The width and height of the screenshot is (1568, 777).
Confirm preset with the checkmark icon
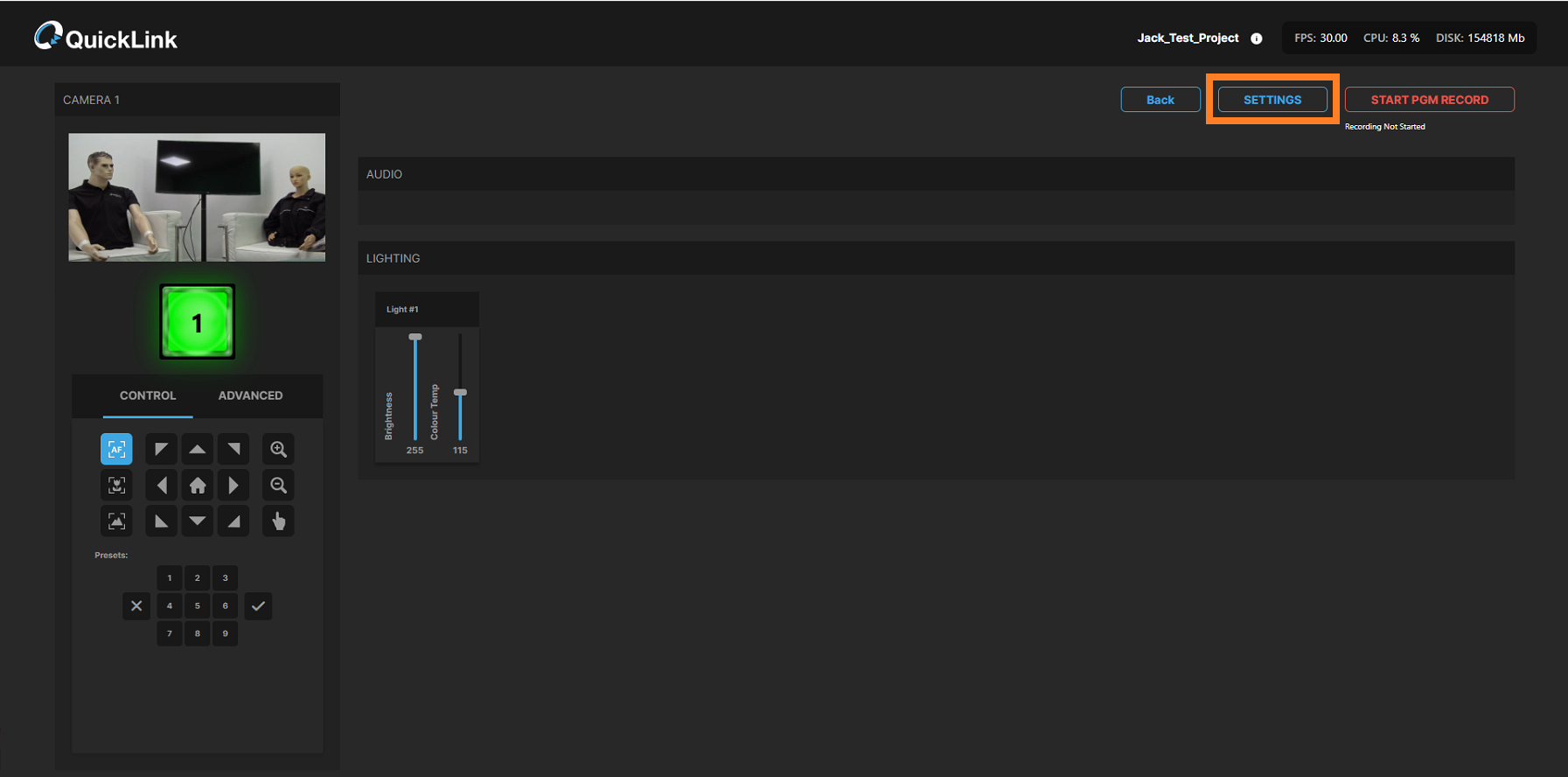(258, 605)
